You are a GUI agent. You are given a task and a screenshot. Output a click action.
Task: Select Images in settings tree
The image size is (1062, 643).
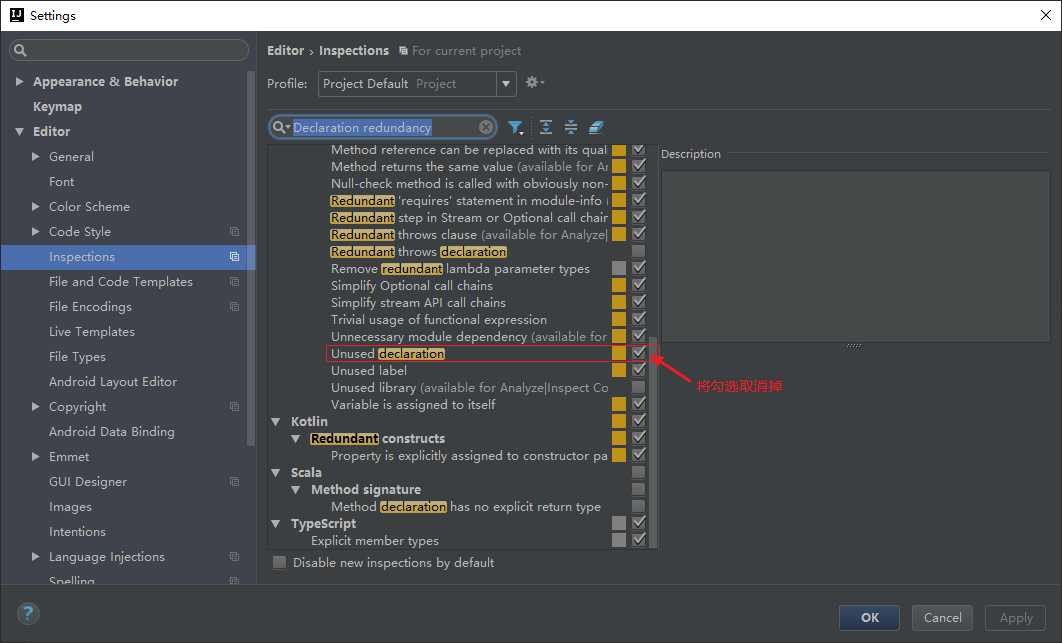coord(70,507)
